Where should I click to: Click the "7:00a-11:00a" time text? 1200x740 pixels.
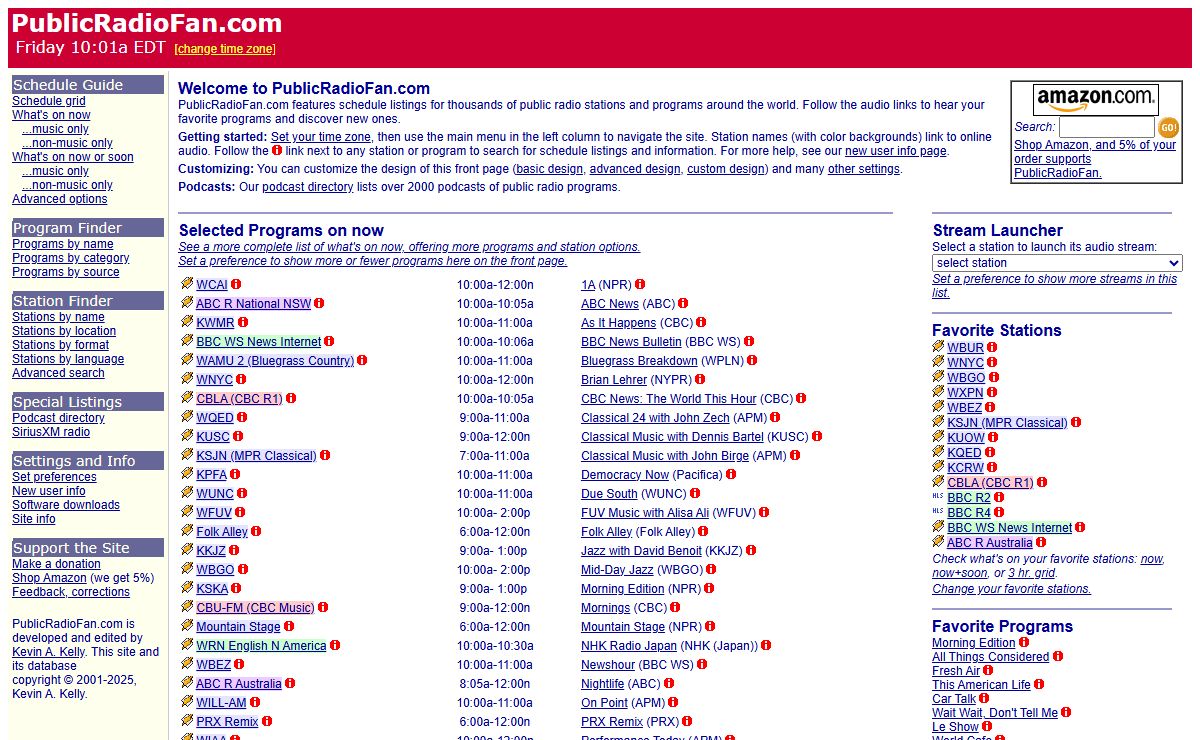point(495,456)
